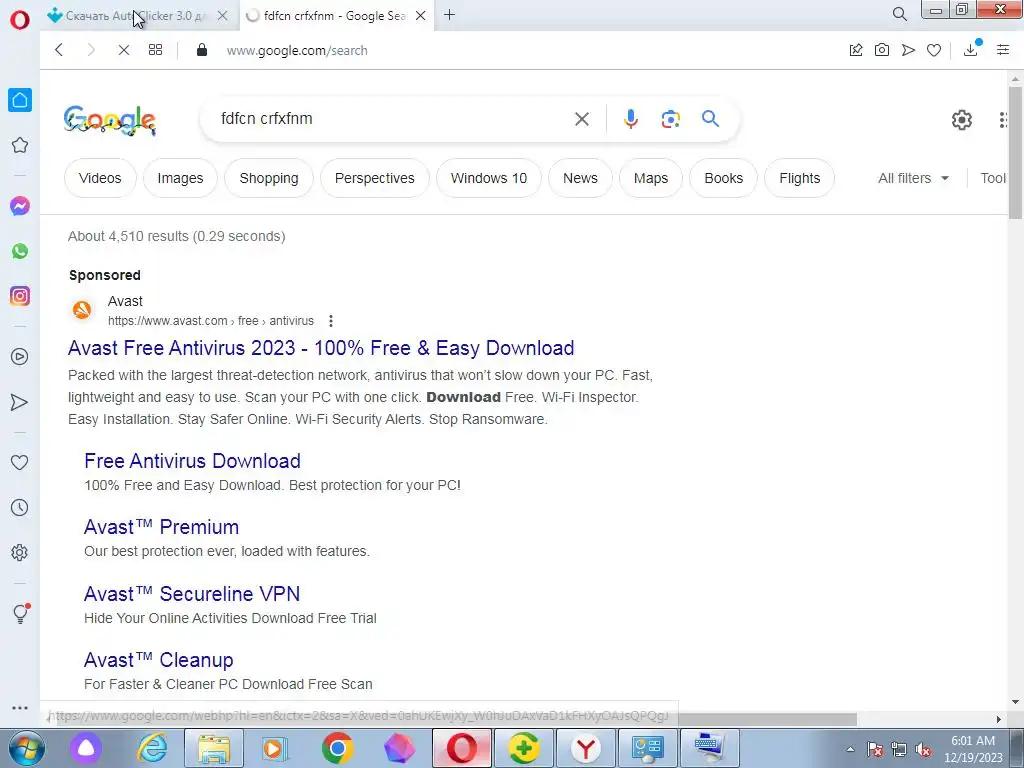The height and width of the screenshot is (768, 1024).
Task: Filter results by Perspectives
Action: click(375, 178)
